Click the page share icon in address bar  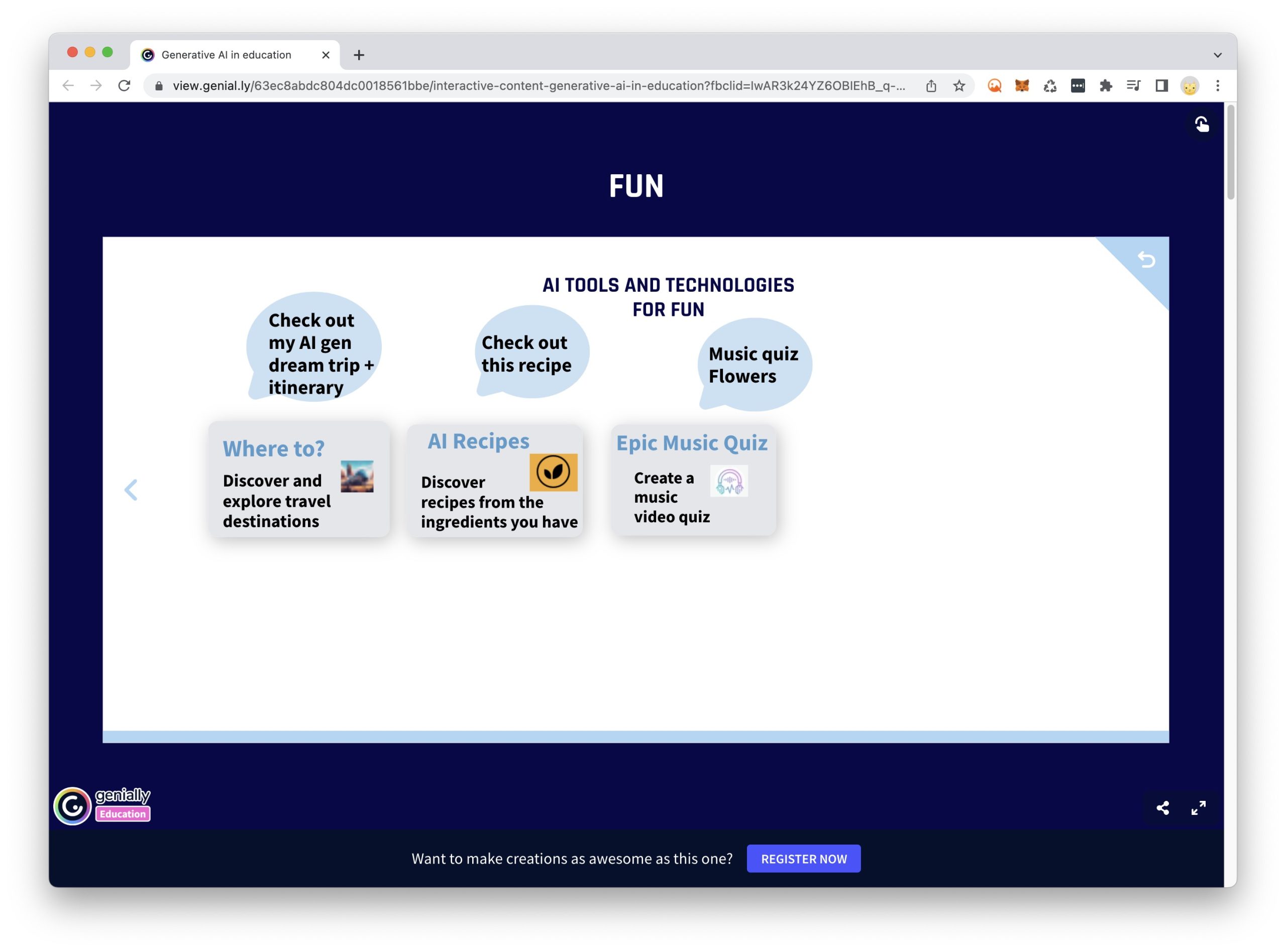click(x=931, y=86)
